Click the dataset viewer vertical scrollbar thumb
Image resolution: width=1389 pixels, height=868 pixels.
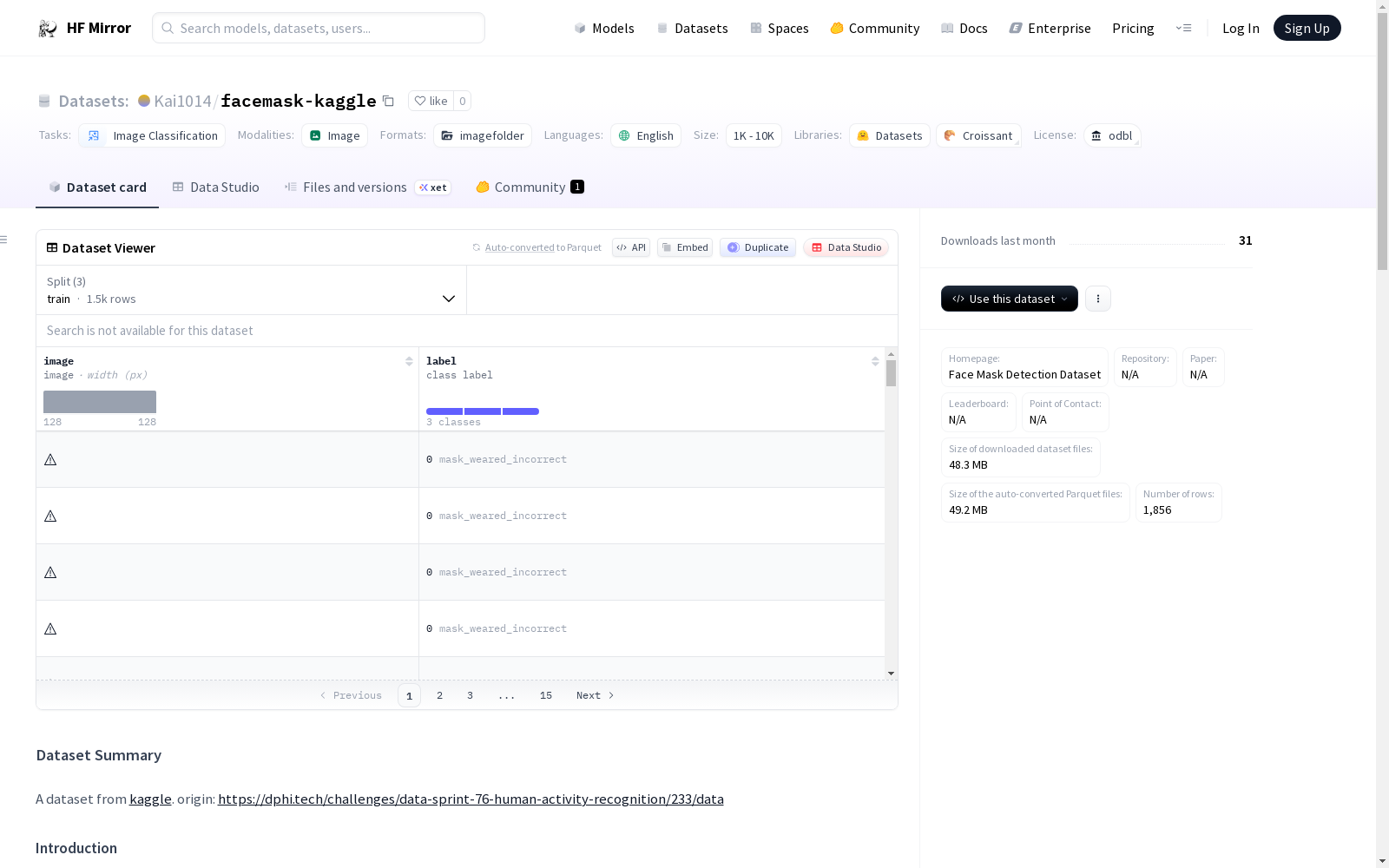point(891,373)
